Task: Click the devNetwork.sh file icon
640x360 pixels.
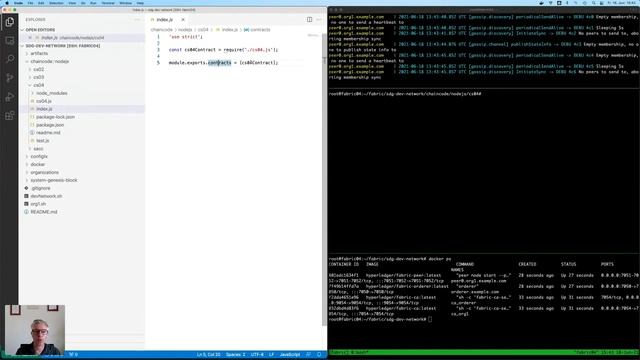Action: pyautogui.click(x=27, y=196)
